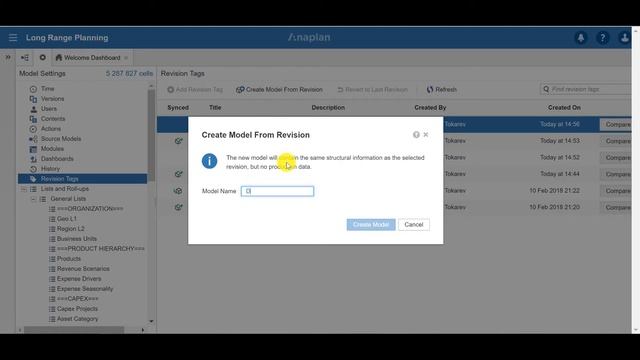
Task: Collapse the General Lists node
Action: click(x=33, y=199)
